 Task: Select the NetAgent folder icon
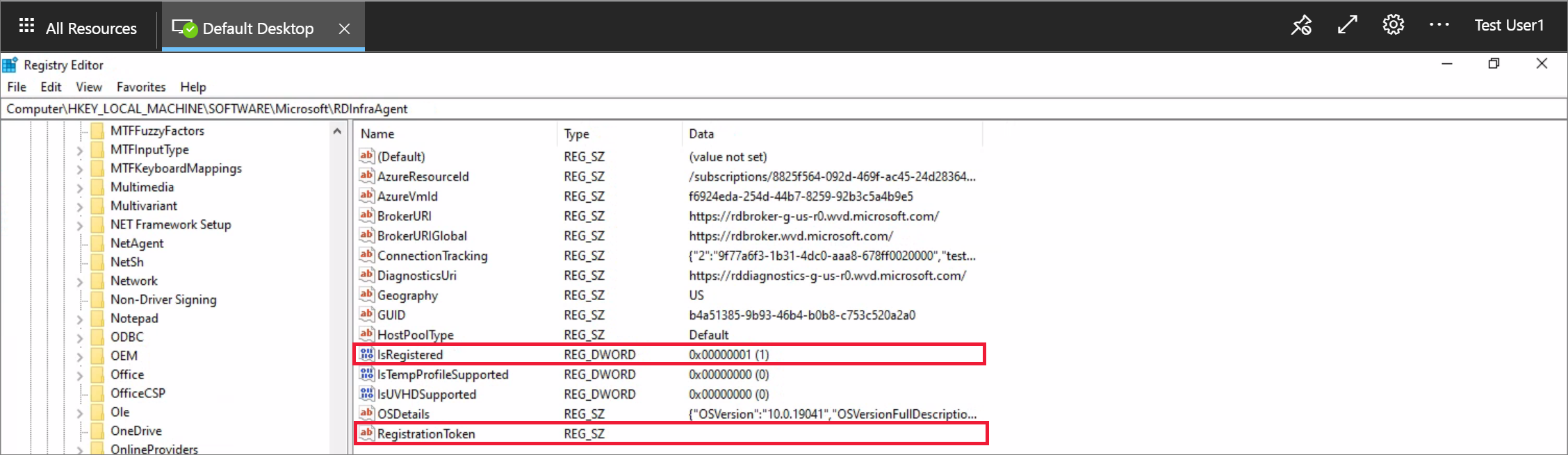point(97,243)
